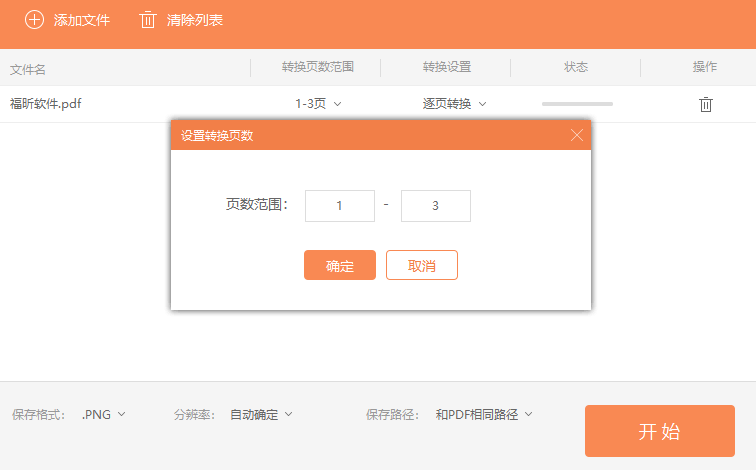Screen dimensions: 756x470
Task: Click the 状态 column header
Action: pyautogui.click(x=576, y=67)
